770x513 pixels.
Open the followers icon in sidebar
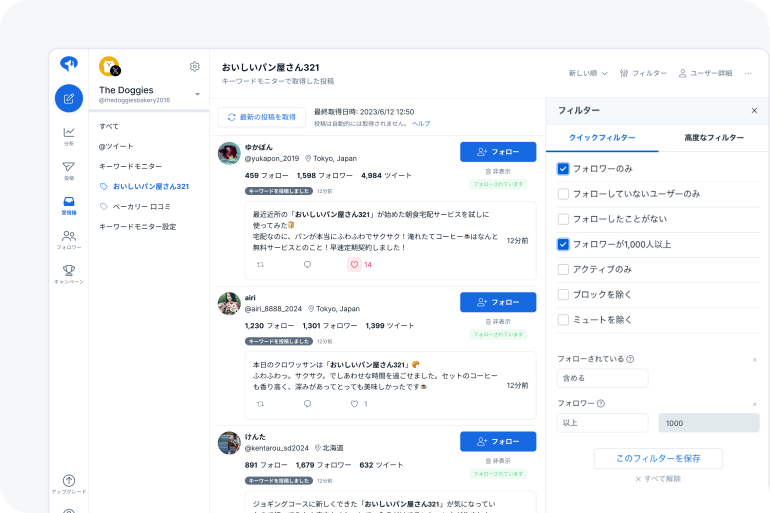pos(69,236)
